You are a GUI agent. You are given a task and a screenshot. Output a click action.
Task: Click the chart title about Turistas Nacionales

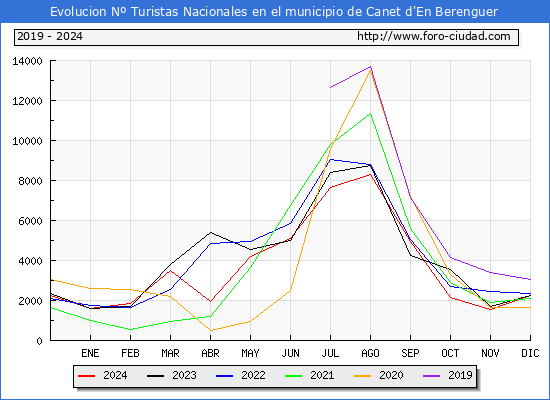274,12
